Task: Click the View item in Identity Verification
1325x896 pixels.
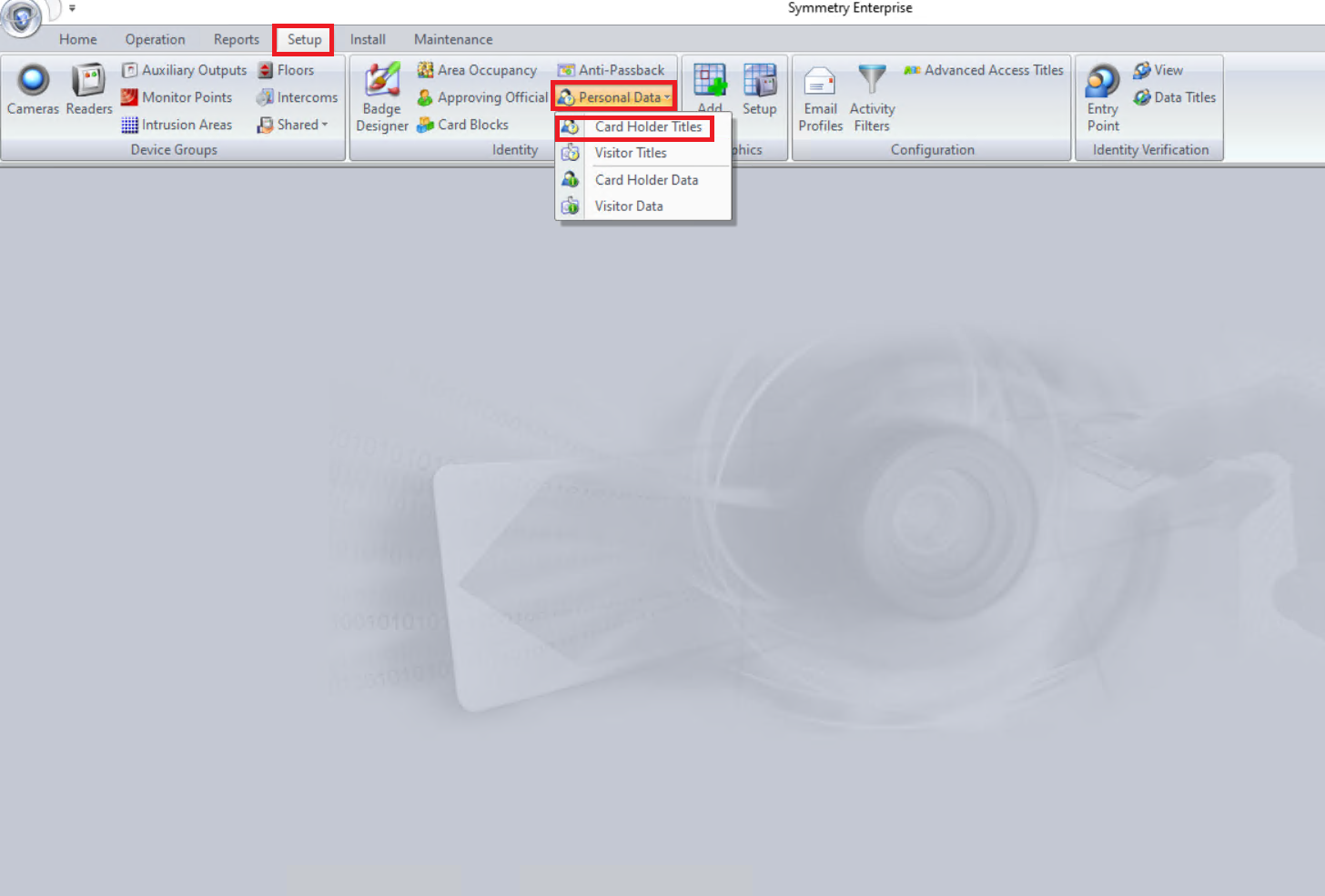Action: (1158, 70)
